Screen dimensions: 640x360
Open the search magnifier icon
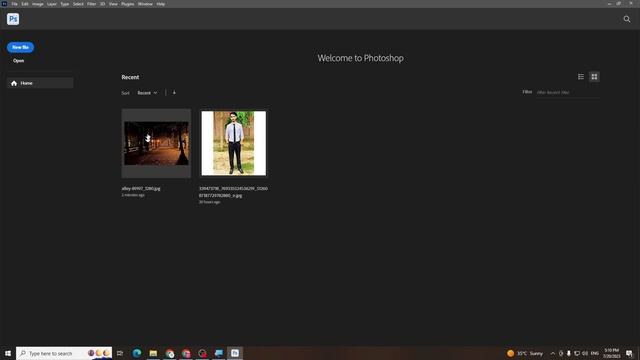tap(627, 19)
